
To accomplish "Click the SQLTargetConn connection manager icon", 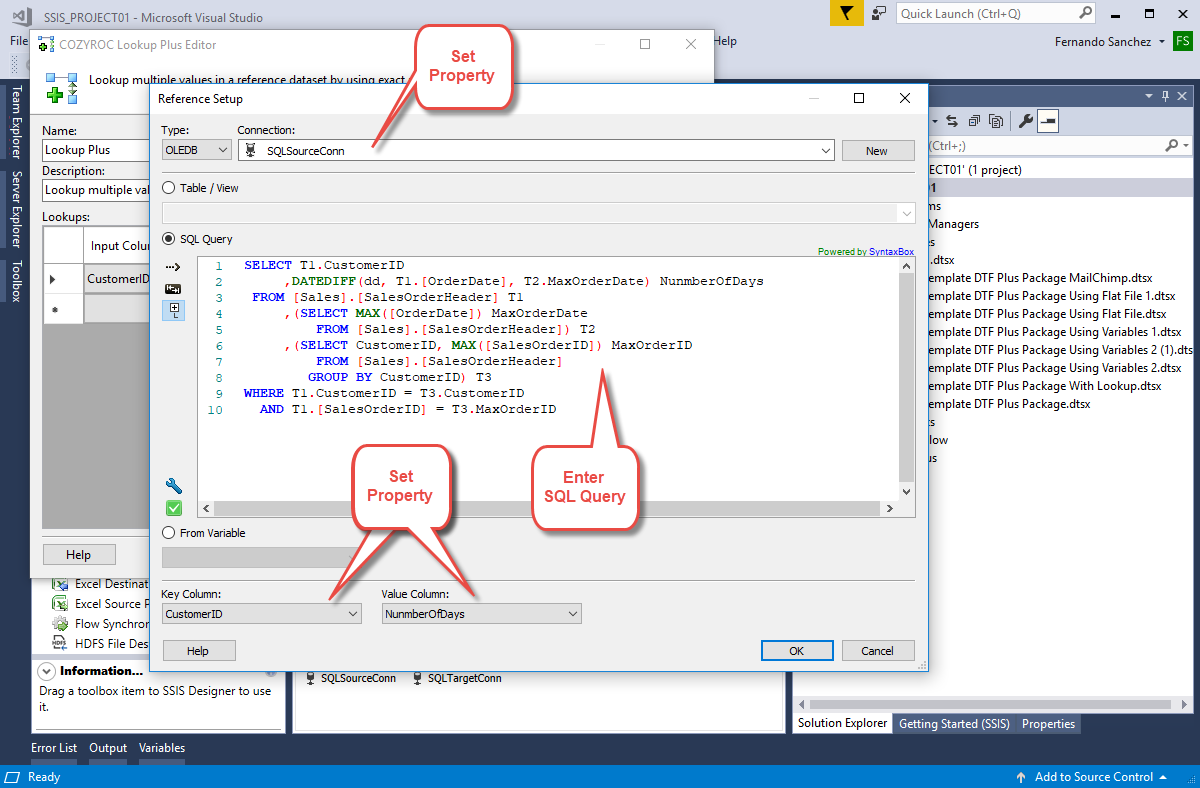I will click(418, 678).
